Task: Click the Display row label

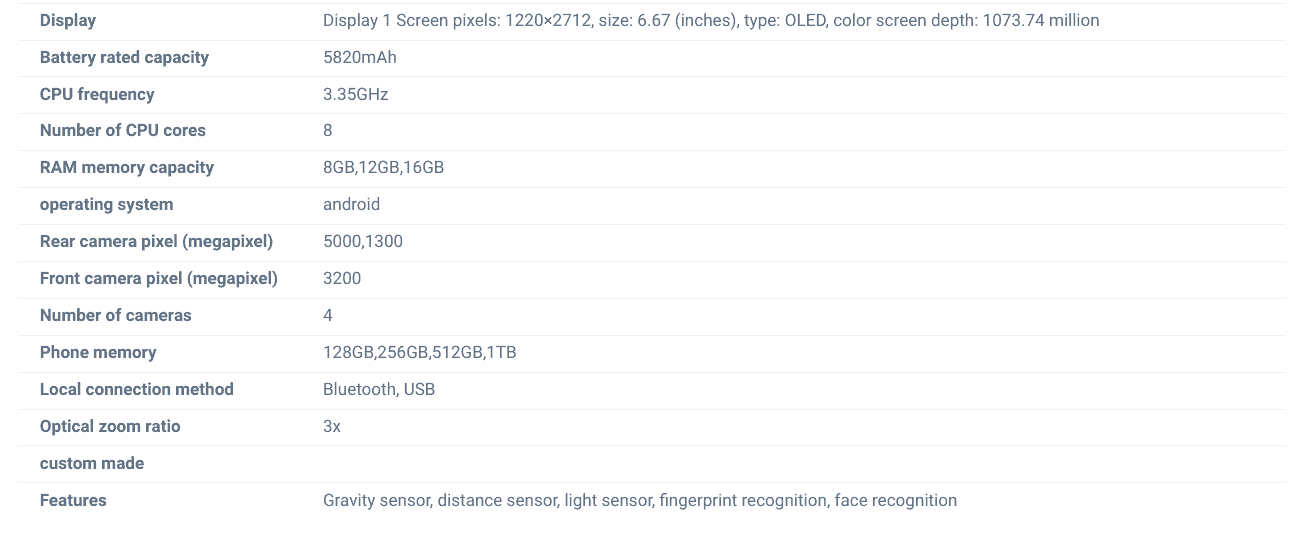Action: click(68, 20)
